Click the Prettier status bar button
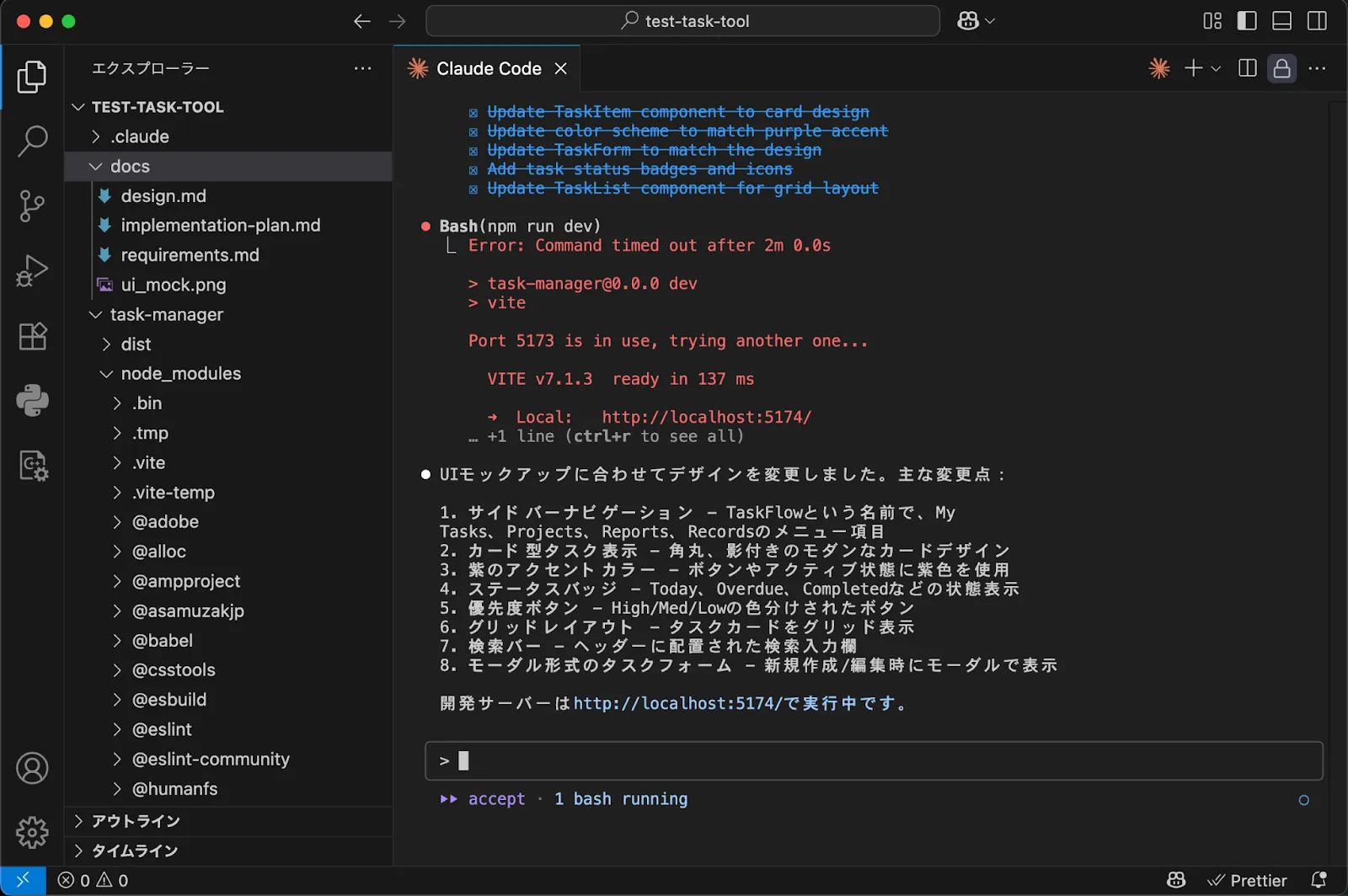Screen dimensions: 1348x896 pyautogui.click(x=1248, y=880)
